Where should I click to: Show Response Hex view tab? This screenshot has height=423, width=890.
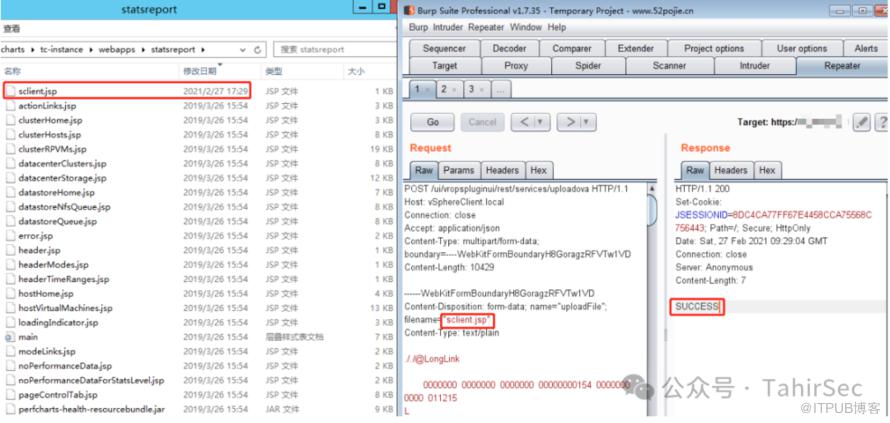pos(767,170)
